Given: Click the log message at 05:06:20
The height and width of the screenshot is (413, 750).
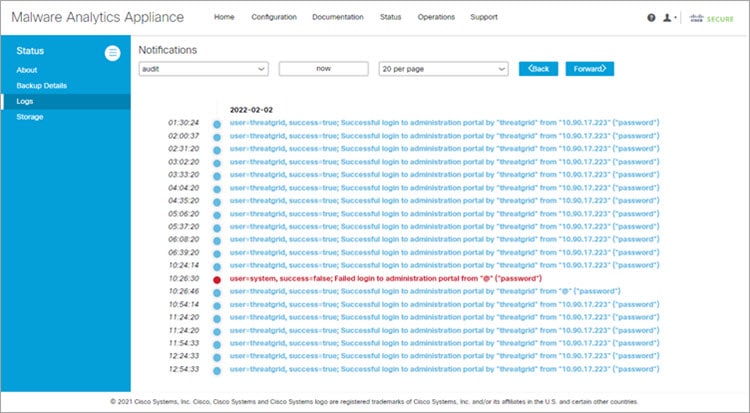Looking at the screenshot, I should pyautogui.click(x=444, y=213).
